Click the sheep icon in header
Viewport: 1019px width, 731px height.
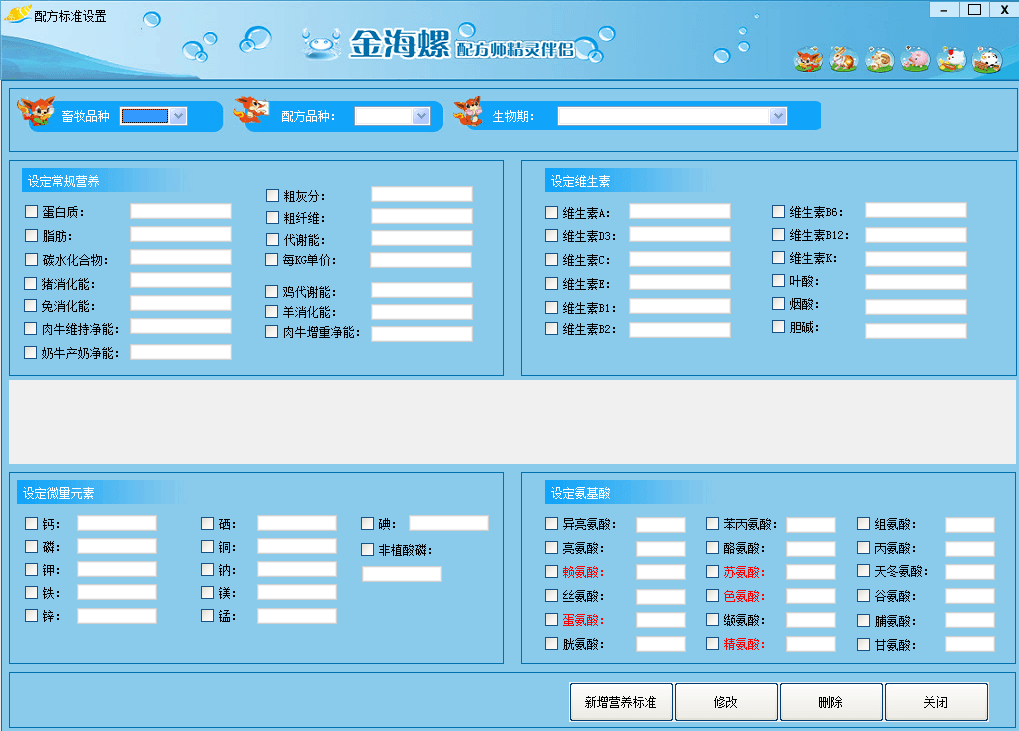880,60
